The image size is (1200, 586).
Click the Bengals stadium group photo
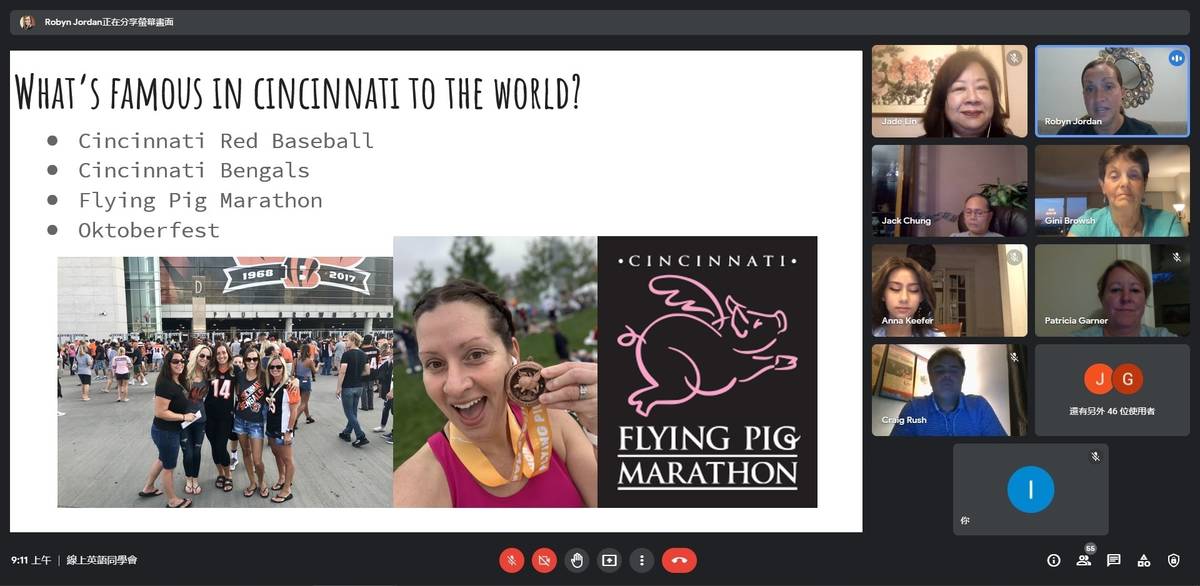click(x=225, y=382)
